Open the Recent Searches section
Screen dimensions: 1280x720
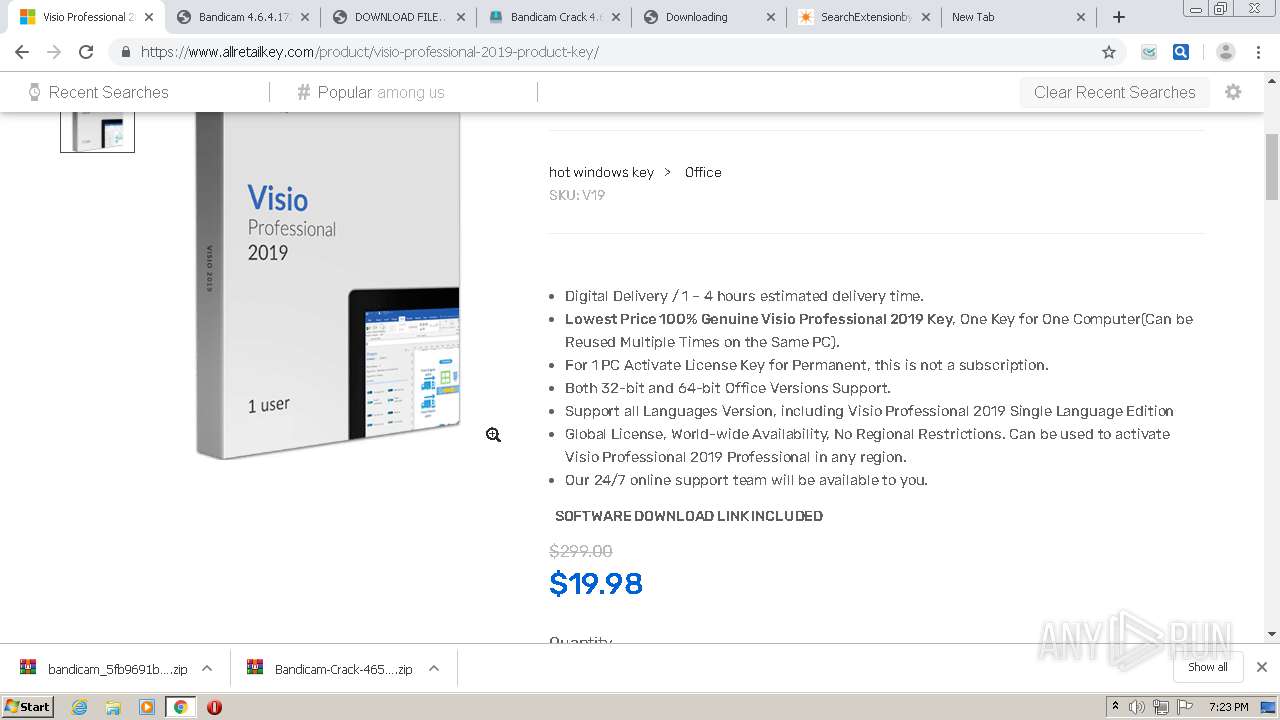(x=98, y=92)
